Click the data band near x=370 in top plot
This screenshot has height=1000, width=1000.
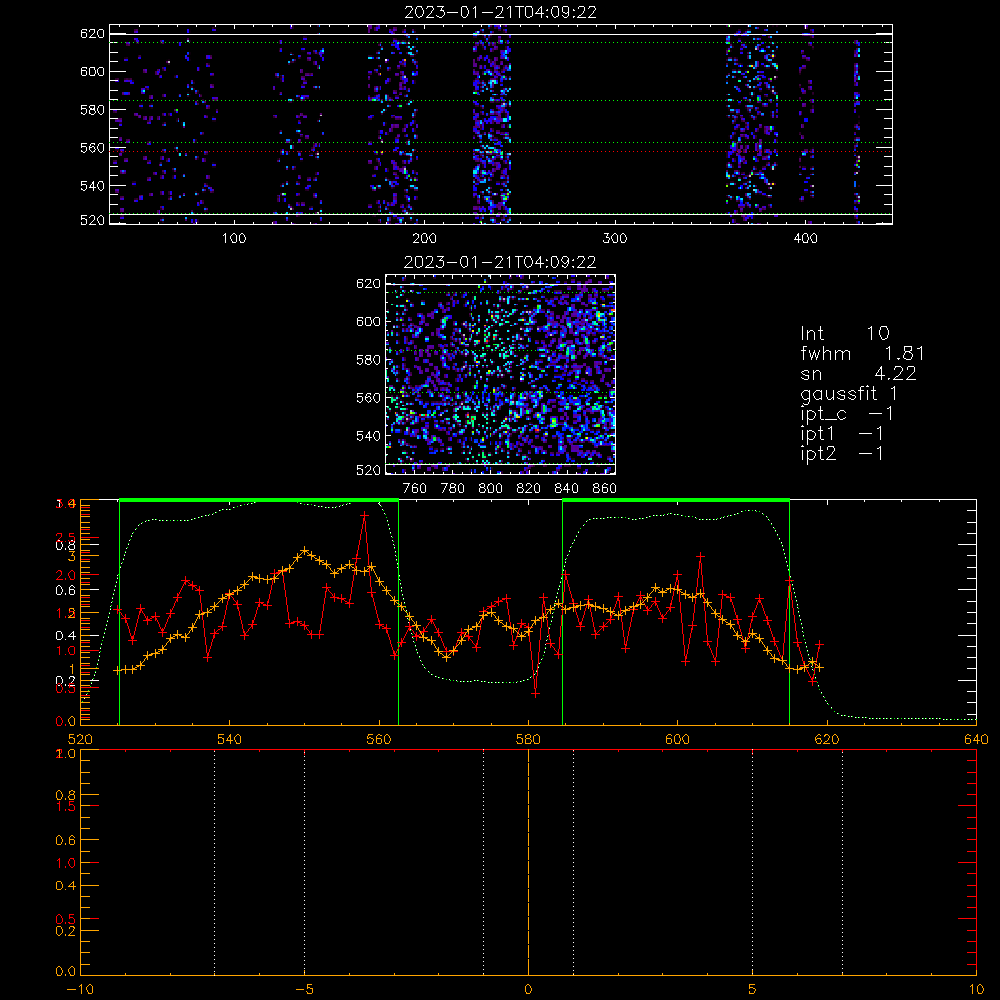[x=752, y=124]
